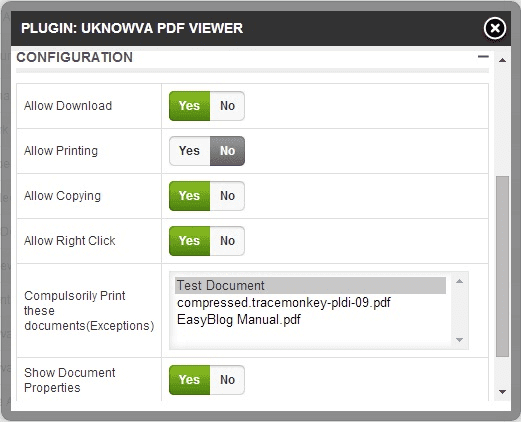This screenshot has height=422, width=521.
Task: Set Allow Download to No
Action: coord(227,106)
